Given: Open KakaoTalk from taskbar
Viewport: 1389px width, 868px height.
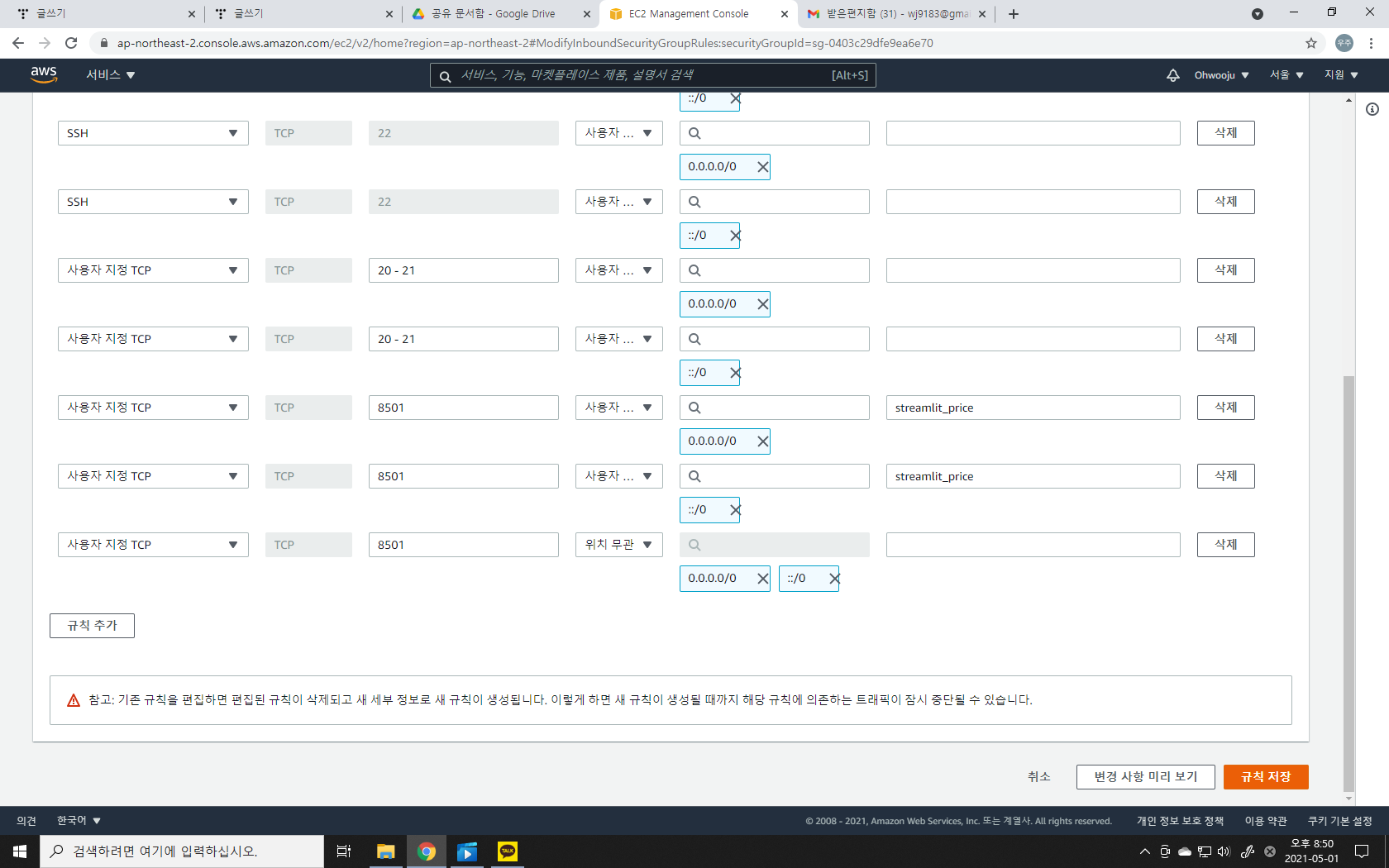Looking at the screenshot, I should coord(508,851).
